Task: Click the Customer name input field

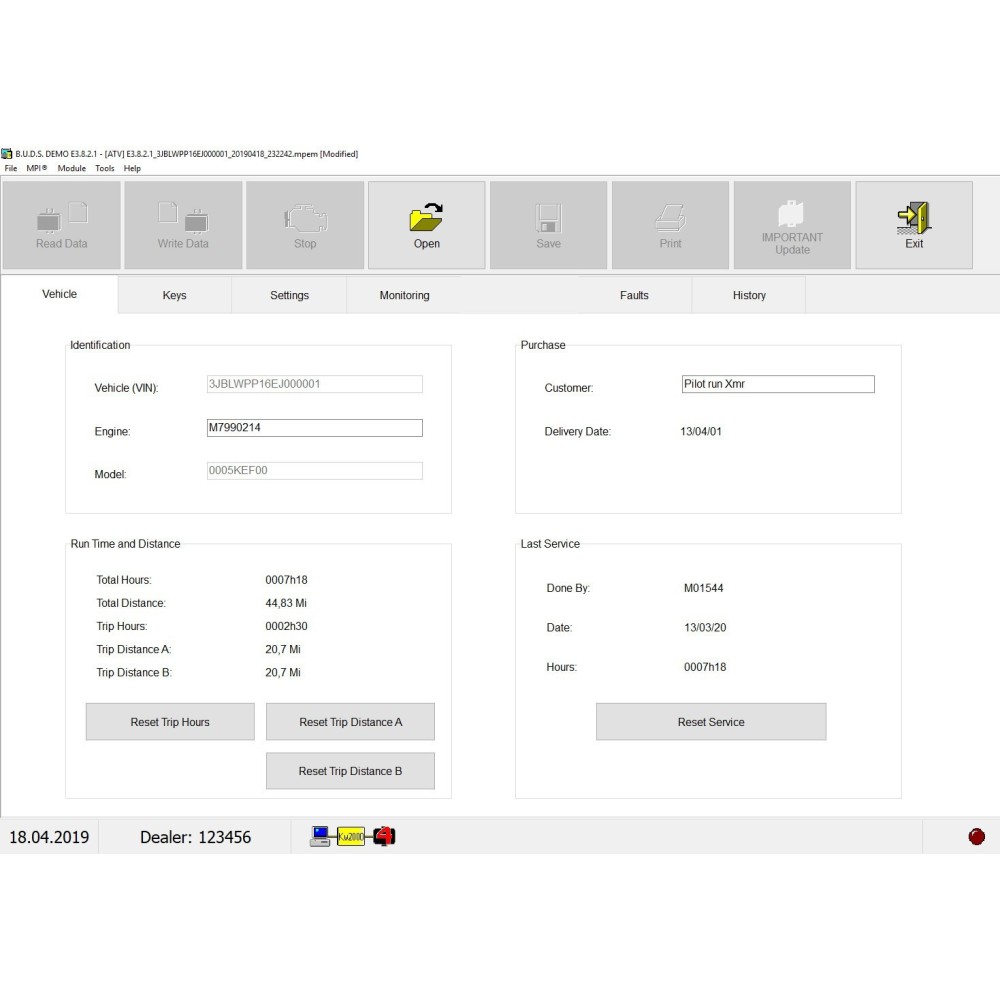Action: [x=778, y=384]
